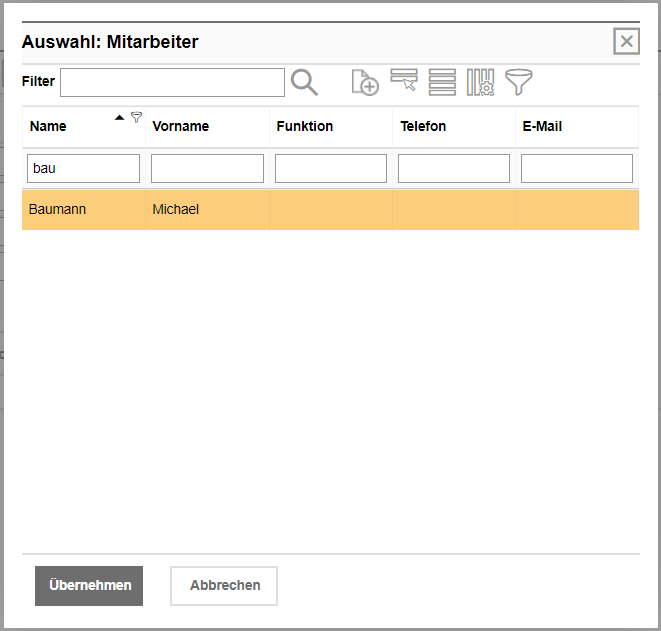
Task: Focus the Funktion column filter field
Action: coord(330,168)
